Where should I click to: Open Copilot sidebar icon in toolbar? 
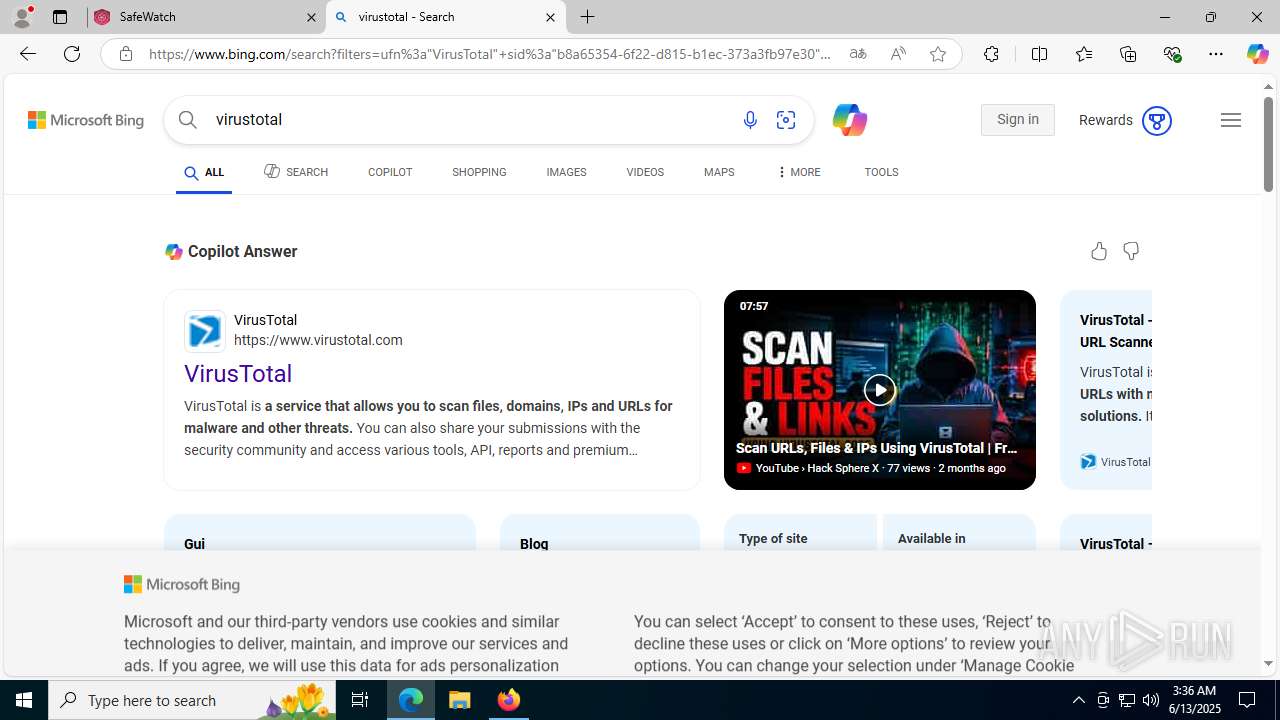tap(1258, 54)
